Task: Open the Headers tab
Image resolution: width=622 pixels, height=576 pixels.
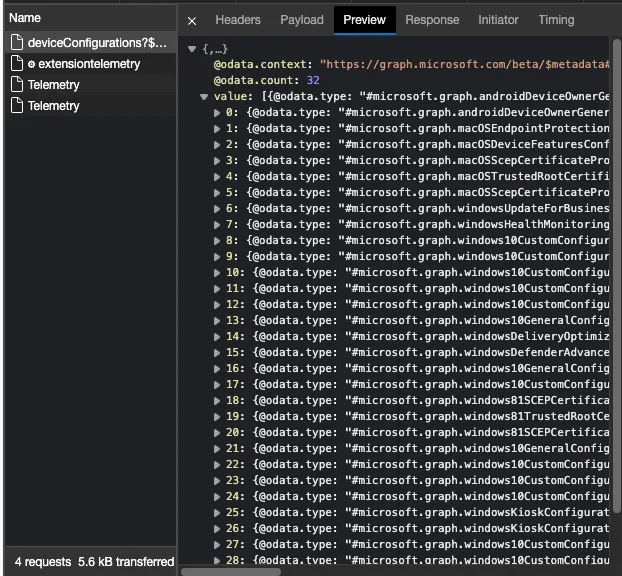Action: tap(238, 20)
